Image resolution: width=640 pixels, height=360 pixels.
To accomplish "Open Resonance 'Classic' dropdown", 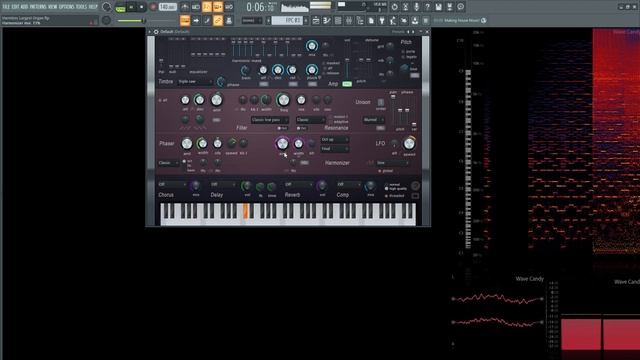I will coord(310,120).
